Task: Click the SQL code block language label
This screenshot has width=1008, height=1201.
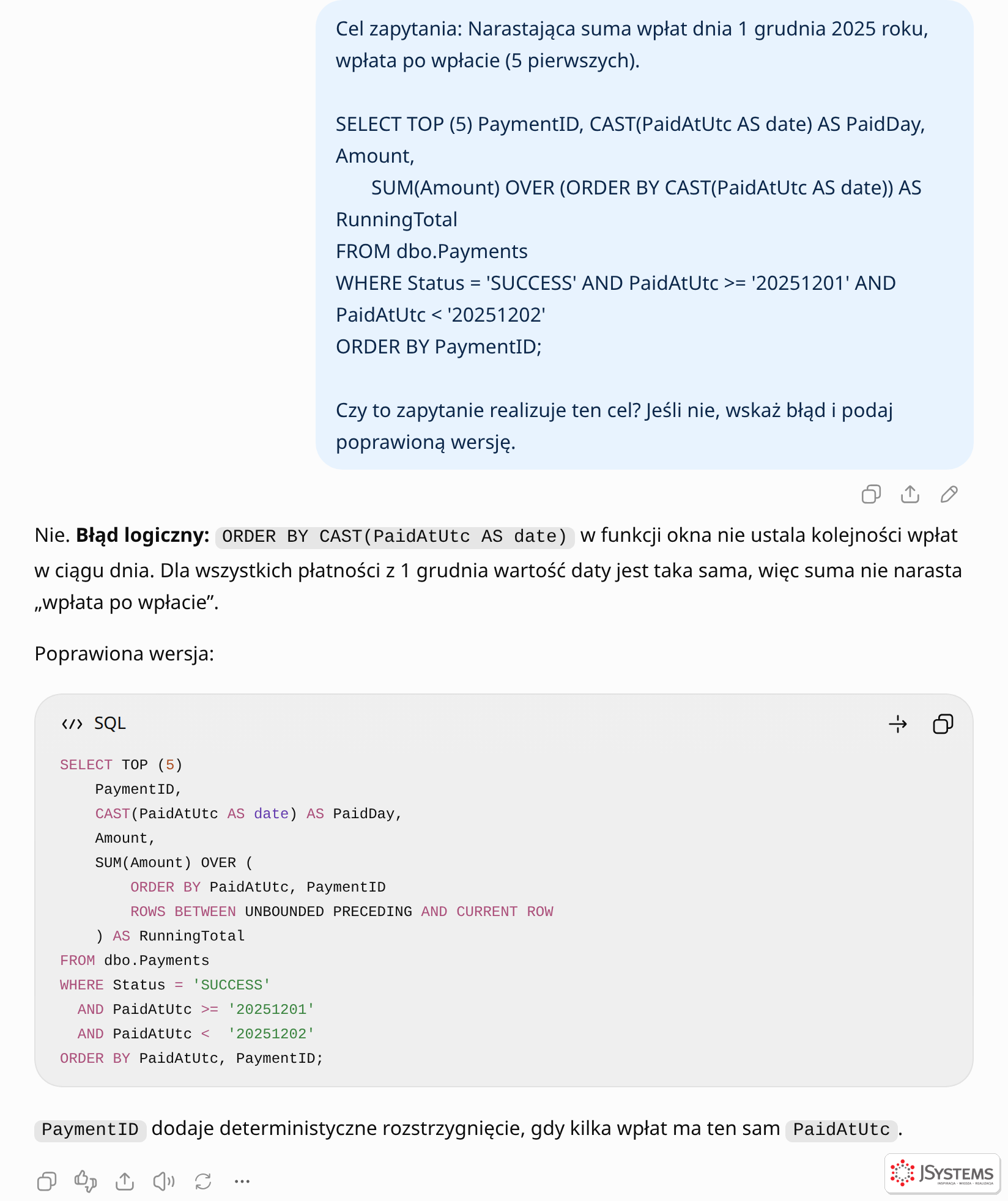Action: point(110,723)
